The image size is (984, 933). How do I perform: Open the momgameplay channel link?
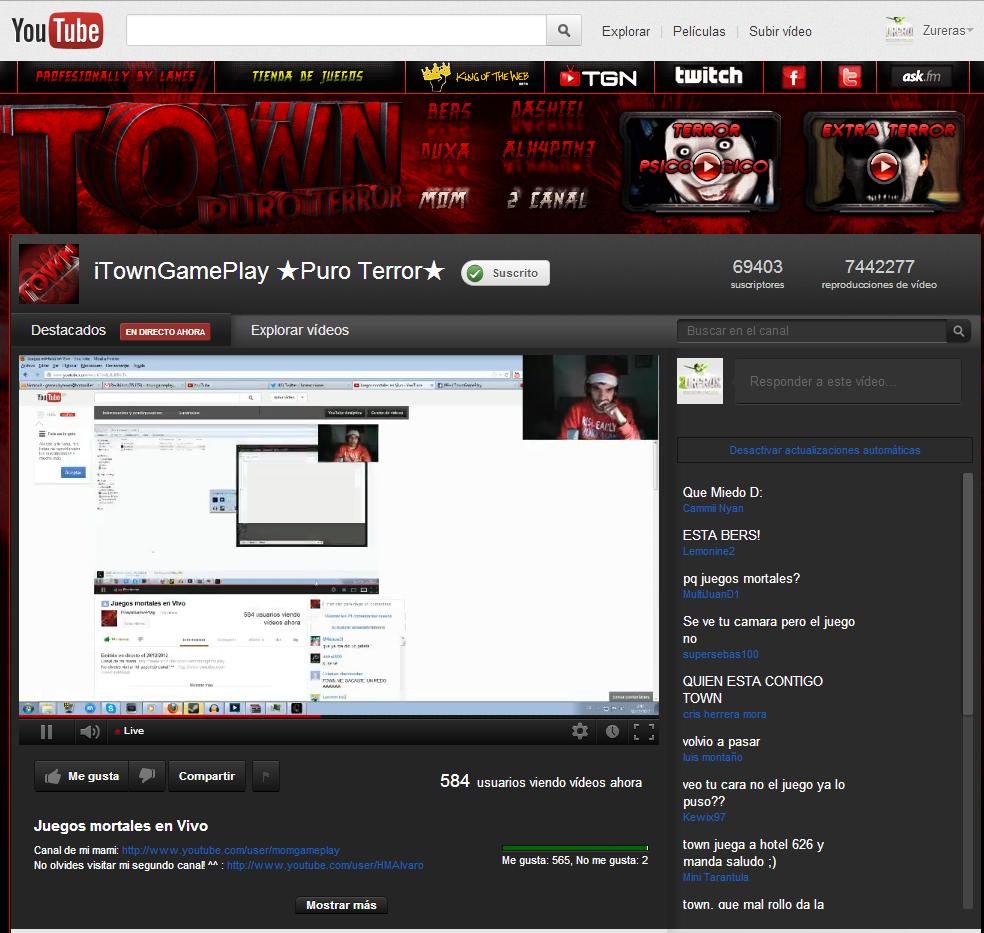pos(230,850)
